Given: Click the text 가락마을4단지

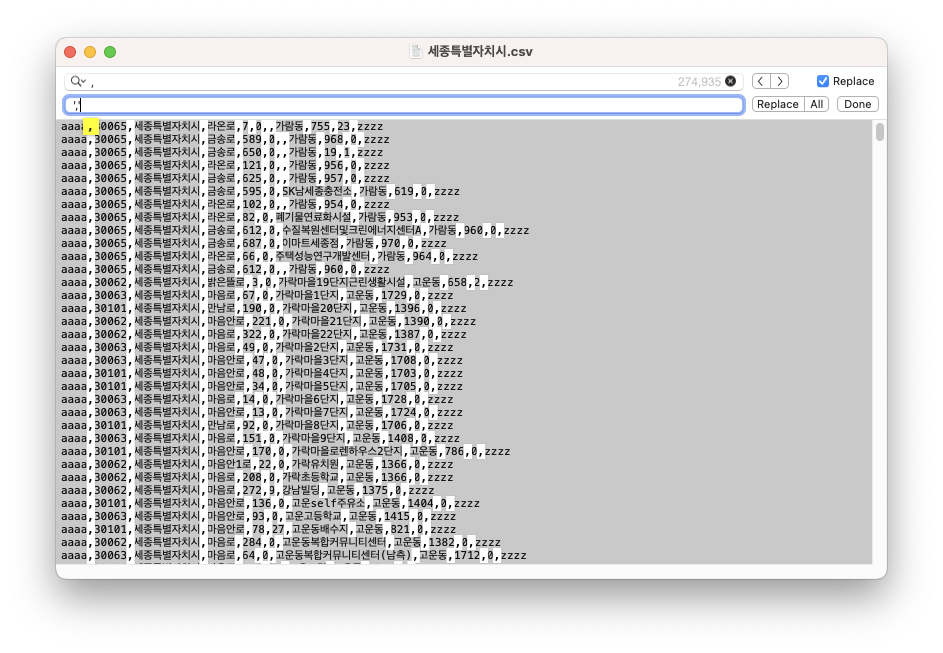Looking at the screenshot, I should (317, 373).
